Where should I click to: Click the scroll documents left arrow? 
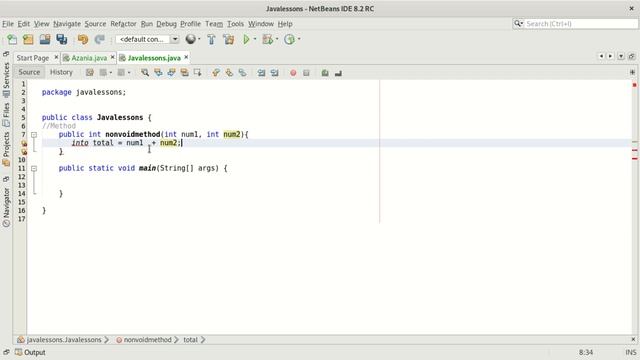click(601, 56)
